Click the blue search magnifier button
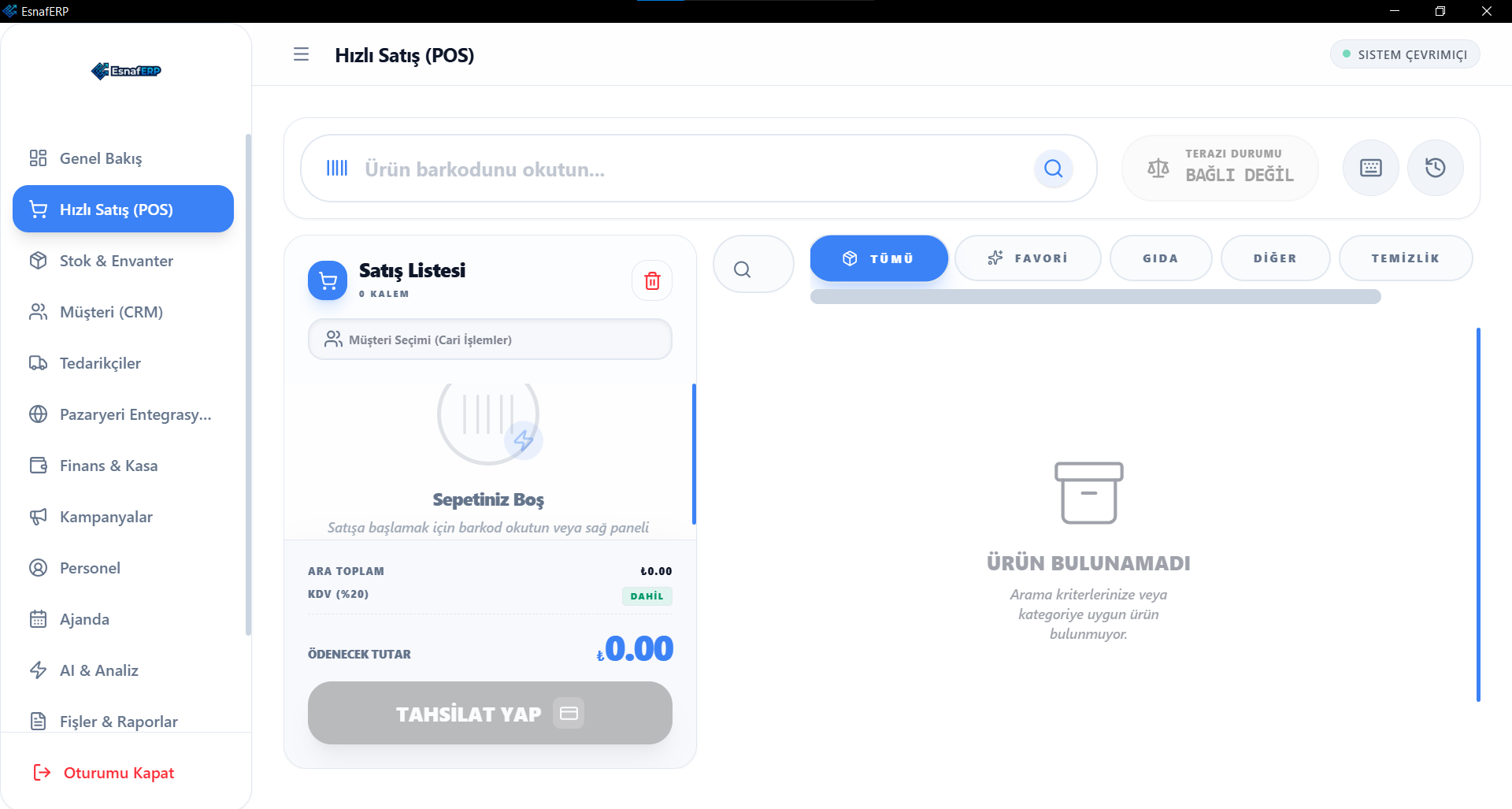Viewport: 1512px width, 809px height. pyautogui.click(x=1054, y=169)
